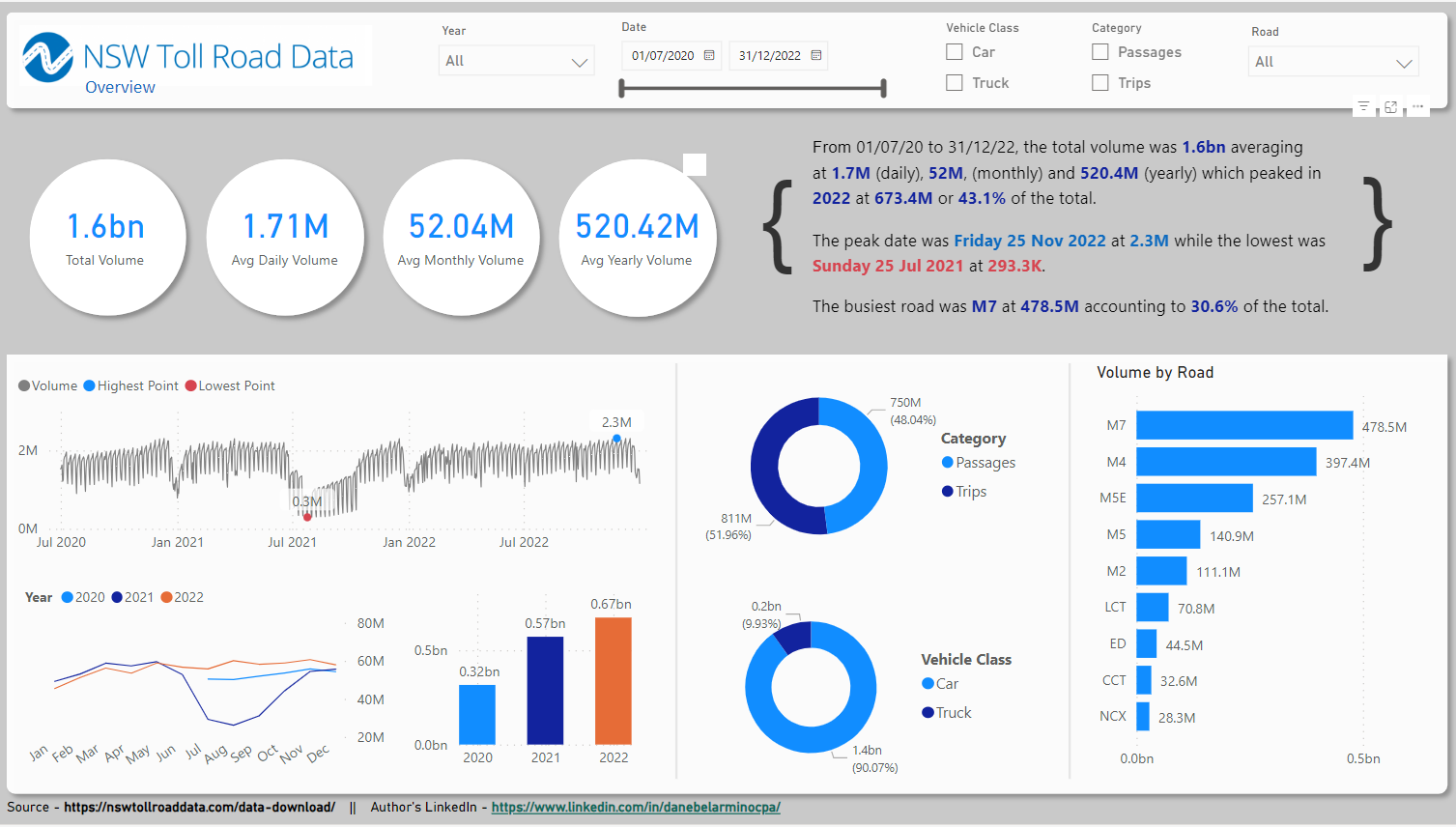Image resolution: width=1456 pixels, height=827 pixels.
Task: Click the NSW Toll Road Data logo icon
Action: click(x=47, y=57)
